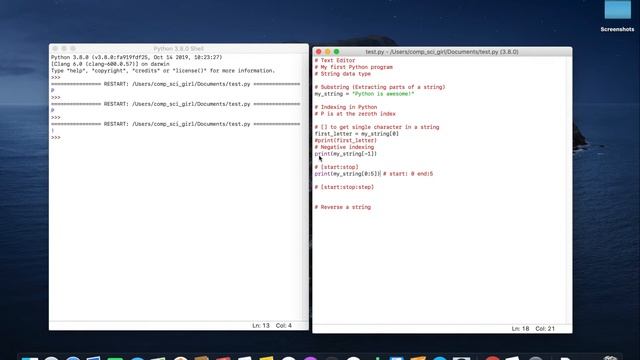
Task: Click the '!' output line in the shell
Action: (x=53, y=131)
